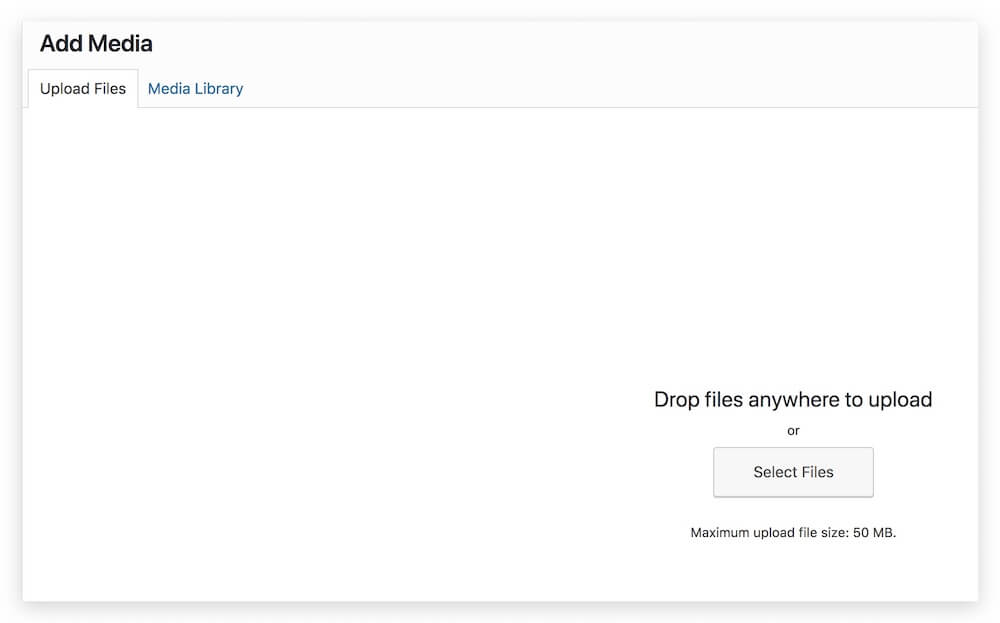Open the Media Library view
Image resolution: width=1000 pixels, height=623 pixels.
coord(195,89)
